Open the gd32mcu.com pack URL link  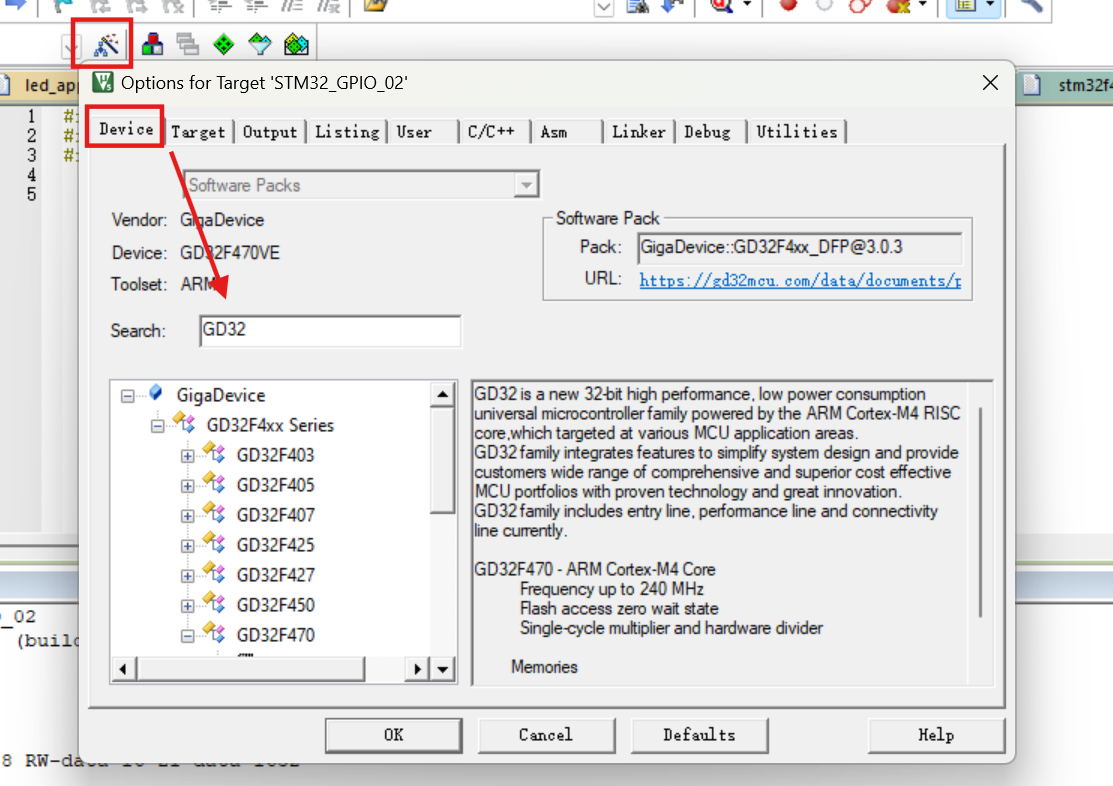point(800,280)
